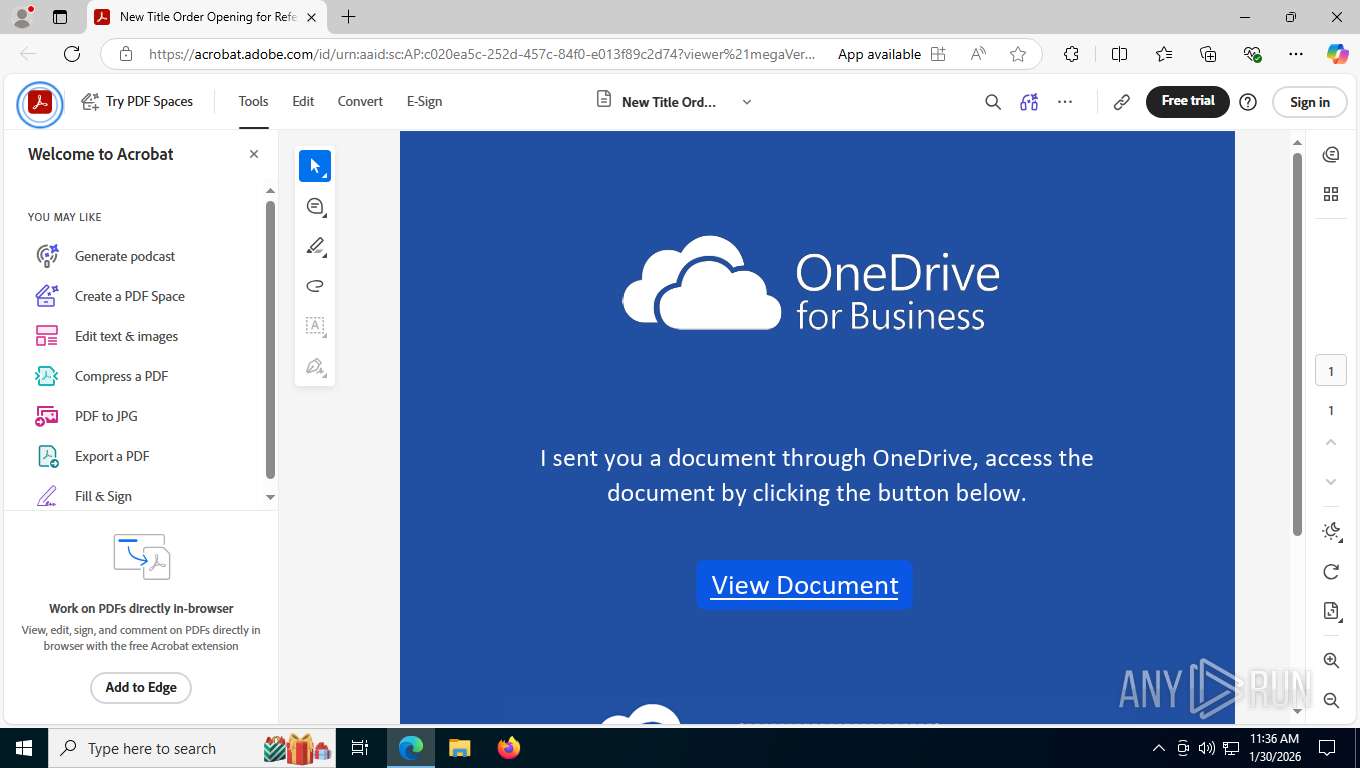The image size is (1360, 768).
Task: Open the E-Sign tab
Action: tap(424, 101)
